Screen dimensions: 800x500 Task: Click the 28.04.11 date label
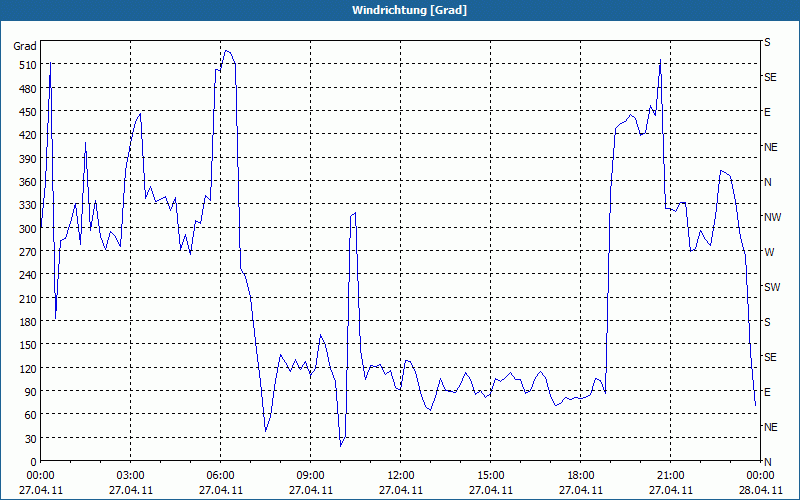[760, 490]
